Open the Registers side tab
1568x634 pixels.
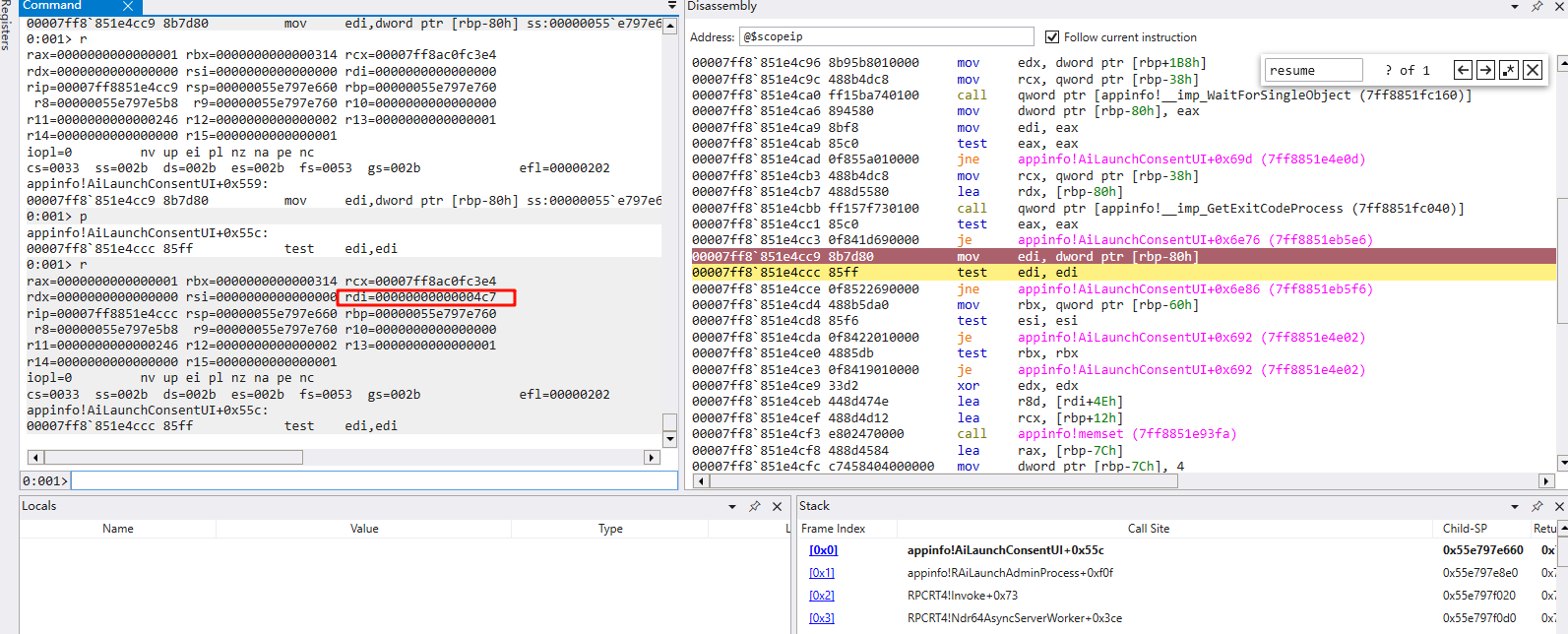coord(6,25)
